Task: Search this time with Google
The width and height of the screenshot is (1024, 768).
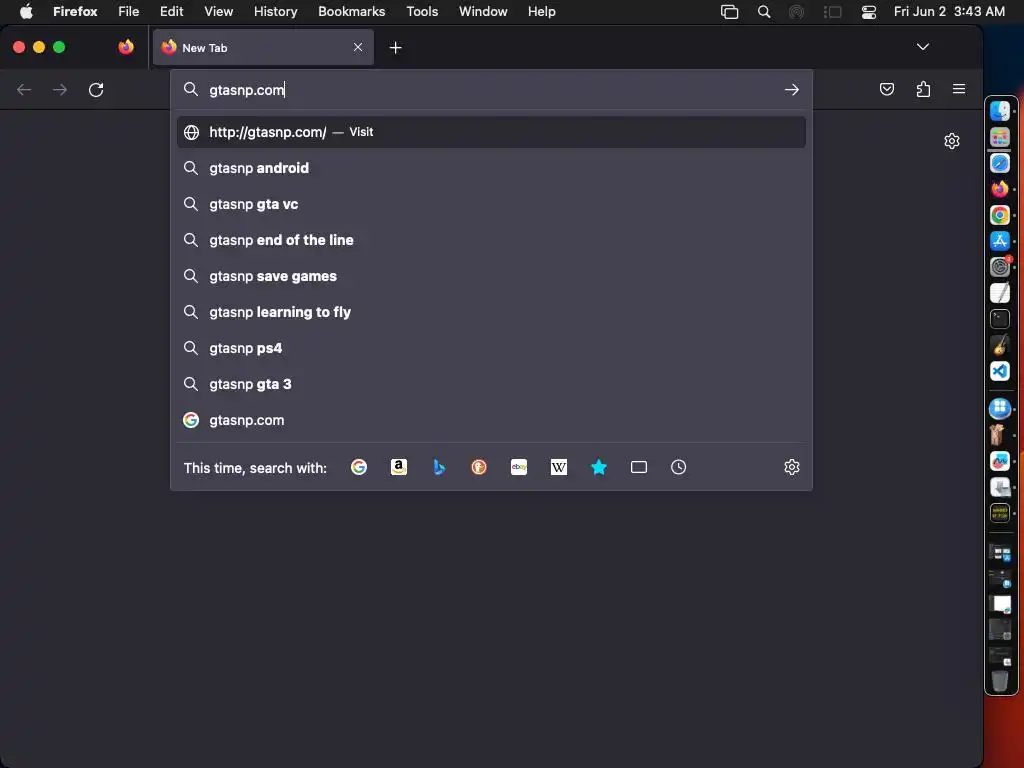Action: click(x=359, y=467)
